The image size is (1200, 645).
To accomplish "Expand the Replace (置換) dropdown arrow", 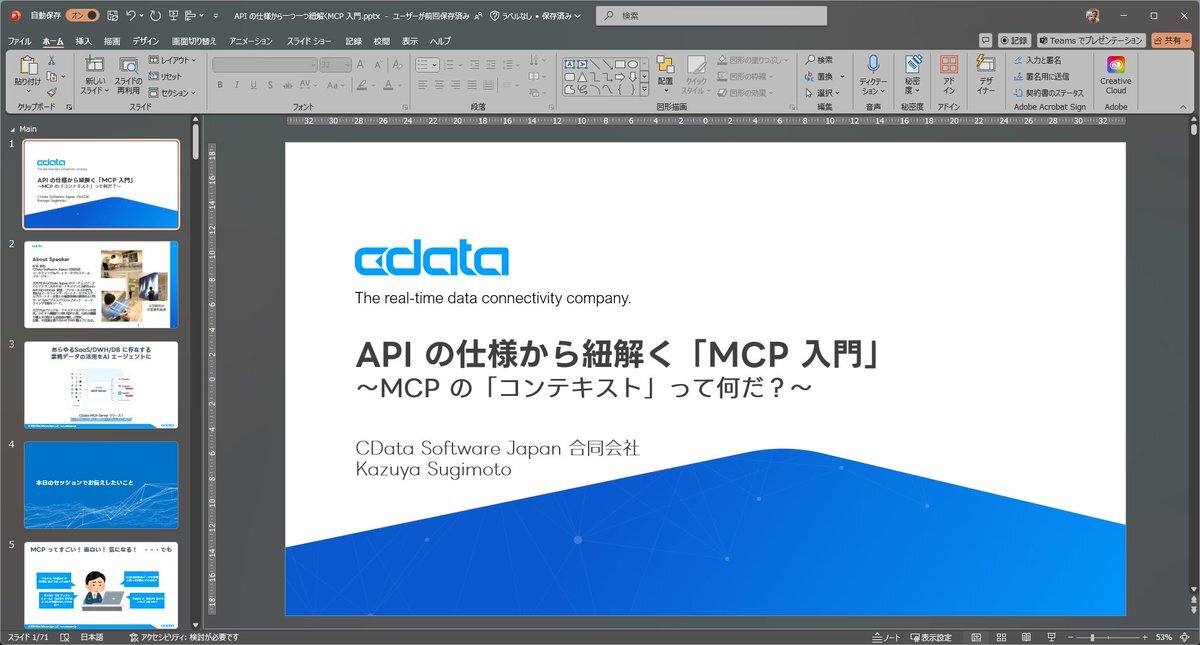I will (842, 76).
